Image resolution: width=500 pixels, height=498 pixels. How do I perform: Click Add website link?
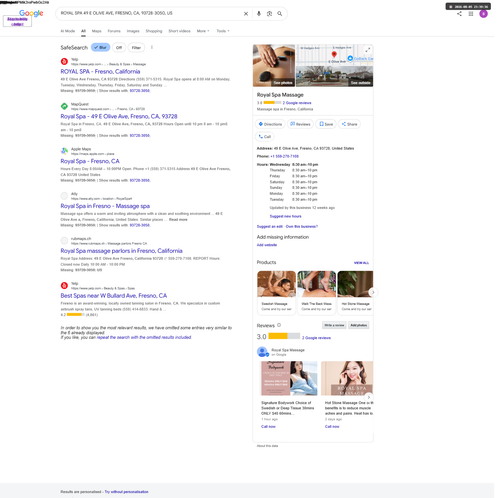coord(267,245)
